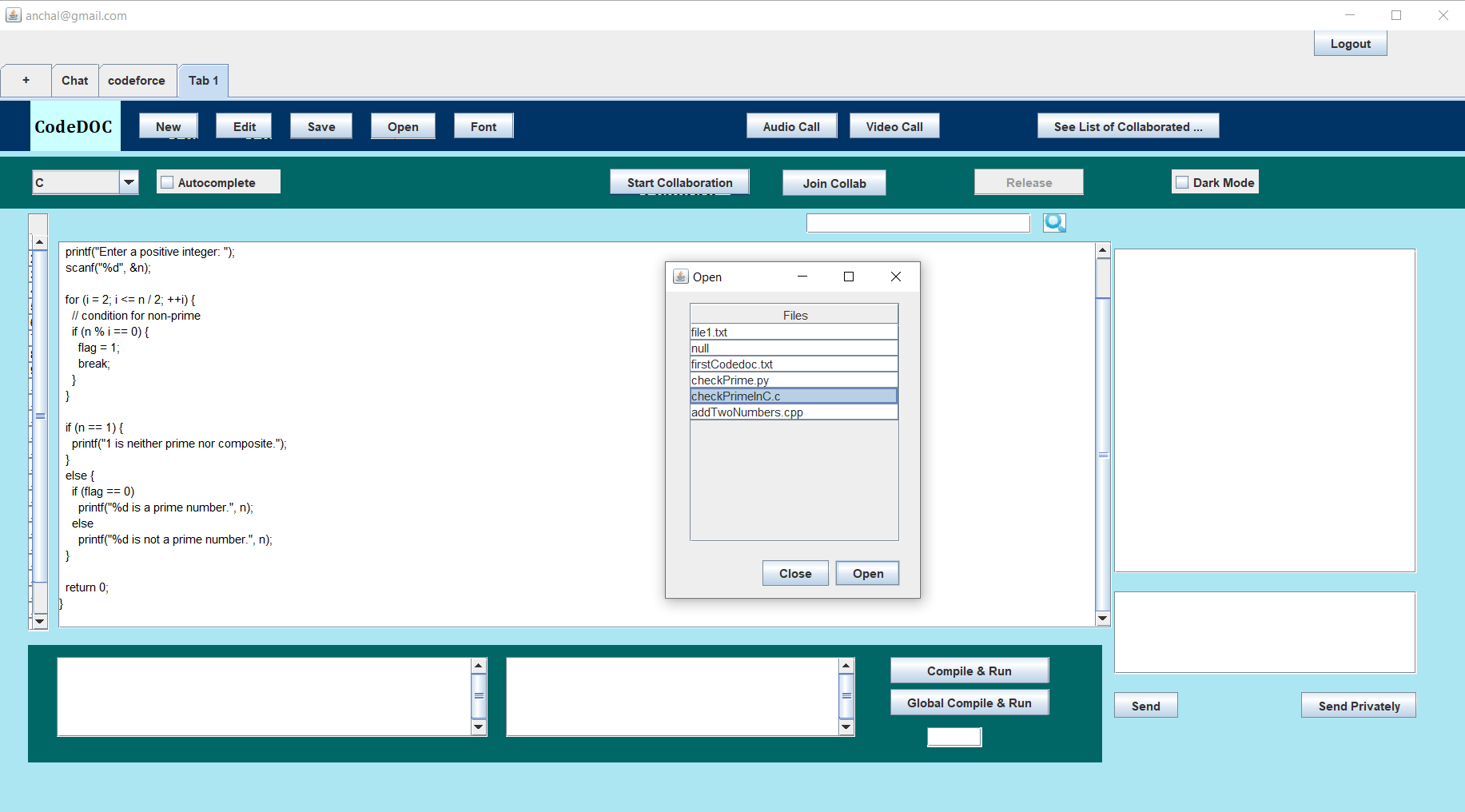
Task: Select the Tab 1 tab
Action: pos(204,81)
